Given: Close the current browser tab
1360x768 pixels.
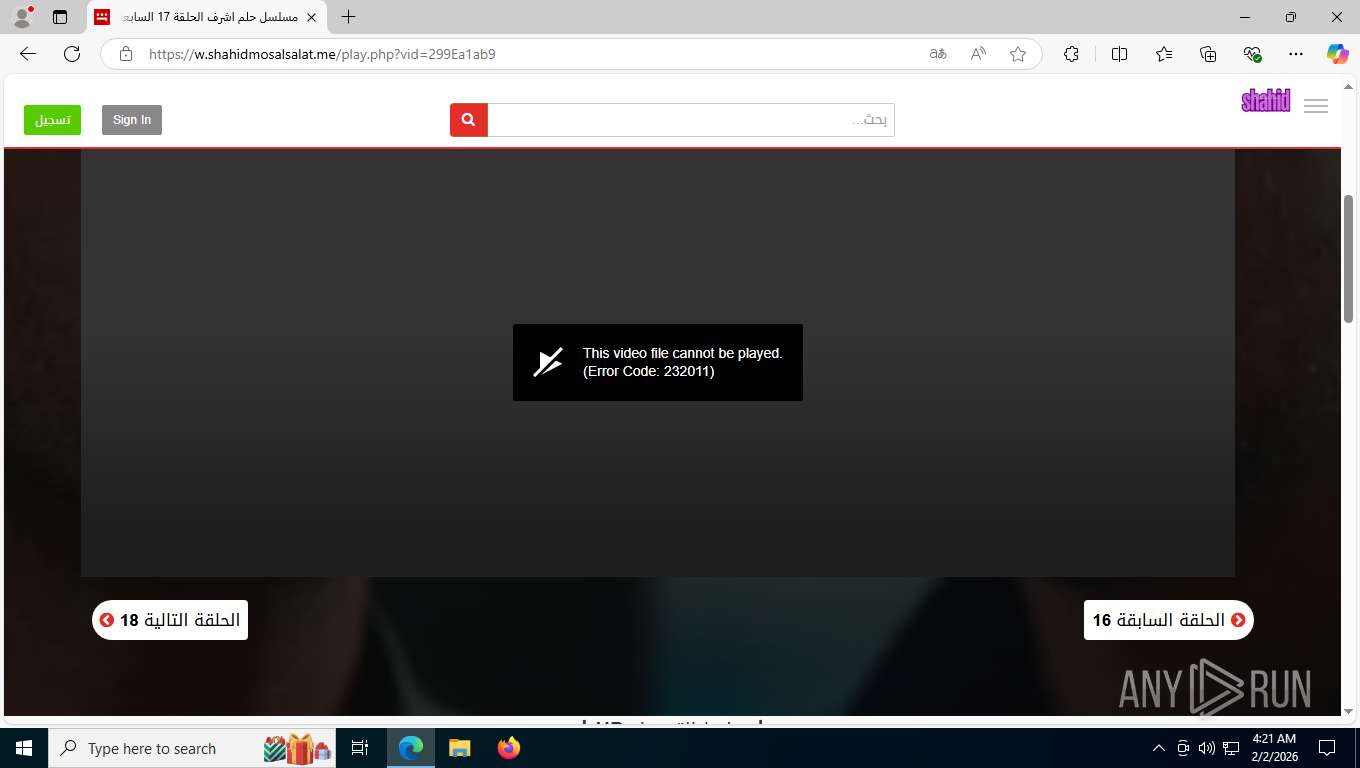Looking at the screenshot, I should (x=311, y=17).
